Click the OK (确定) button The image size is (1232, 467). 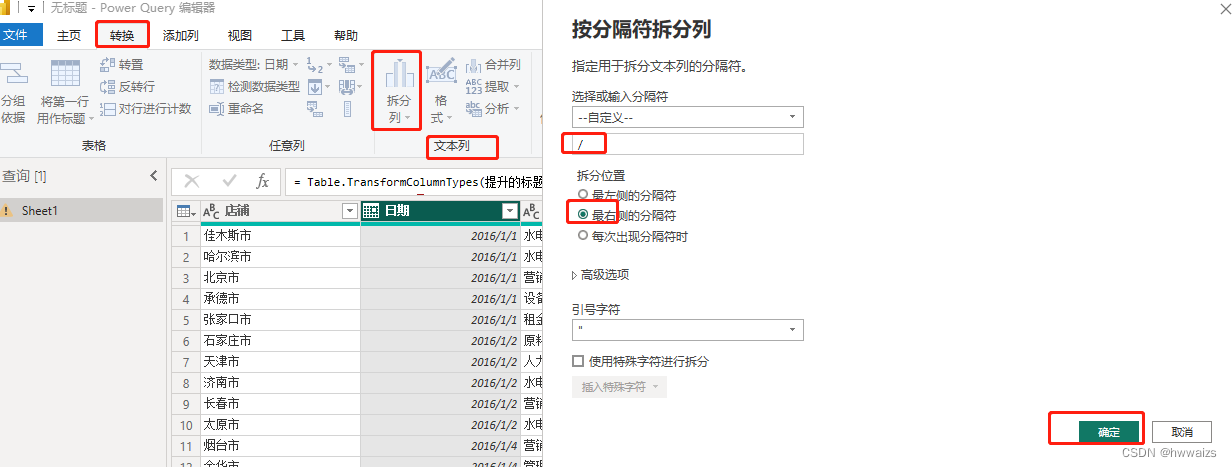coord(1109,432)
